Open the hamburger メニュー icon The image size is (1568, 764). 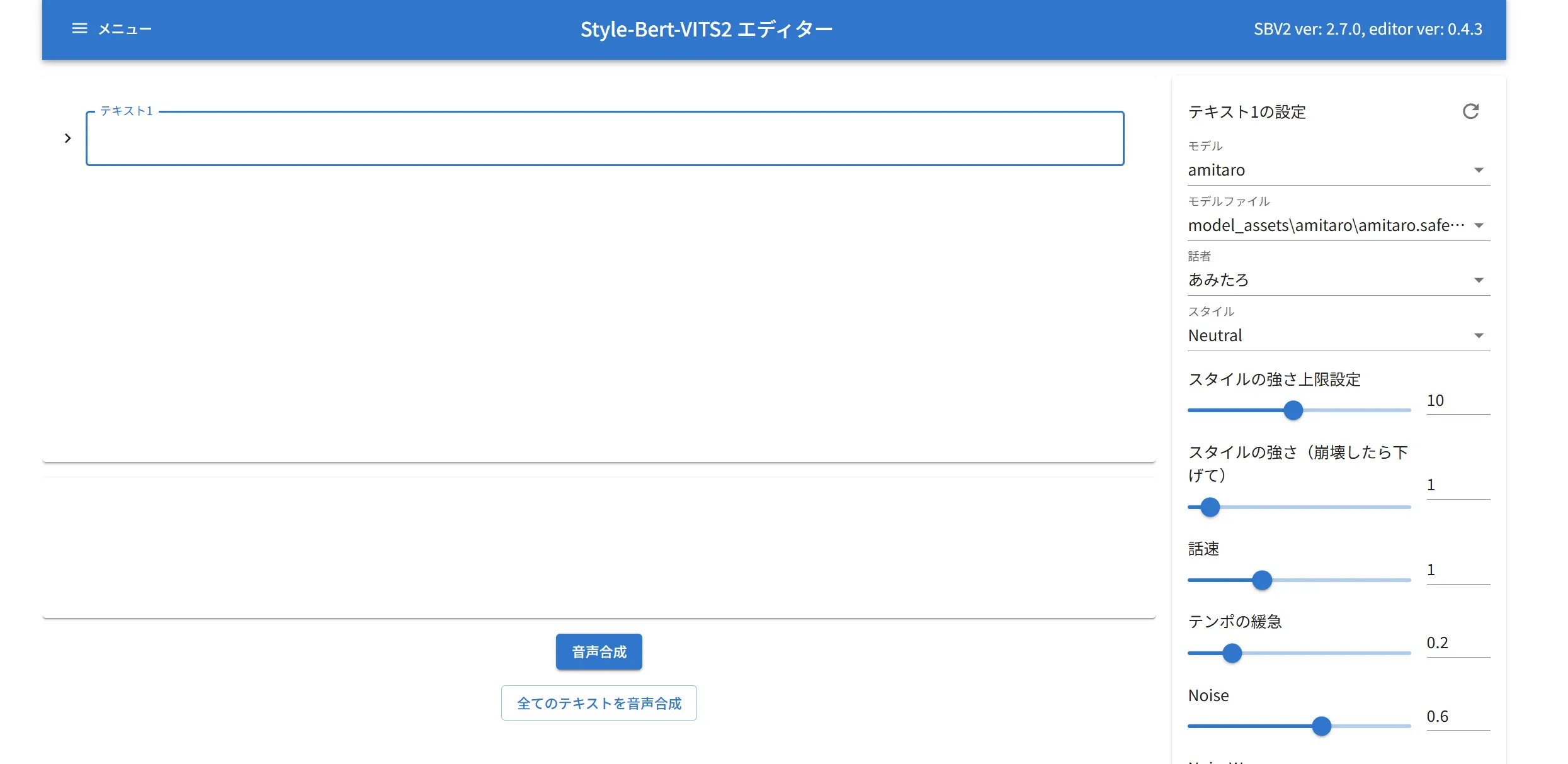pyautogui.click(x=79, y=28)
